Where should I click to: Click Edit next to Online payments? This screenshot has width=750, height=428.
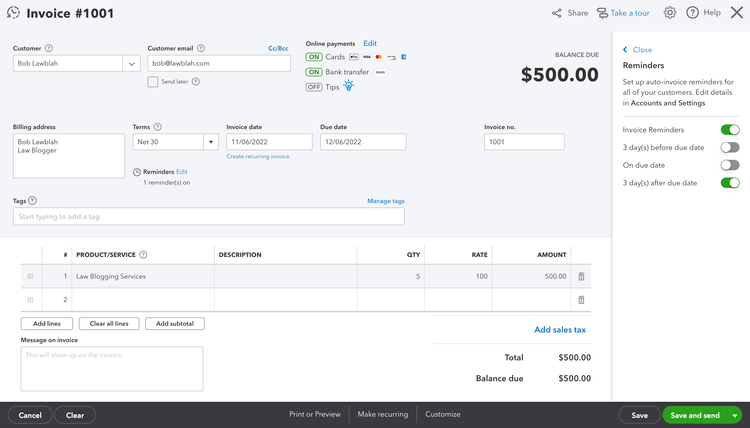(370, 44)
